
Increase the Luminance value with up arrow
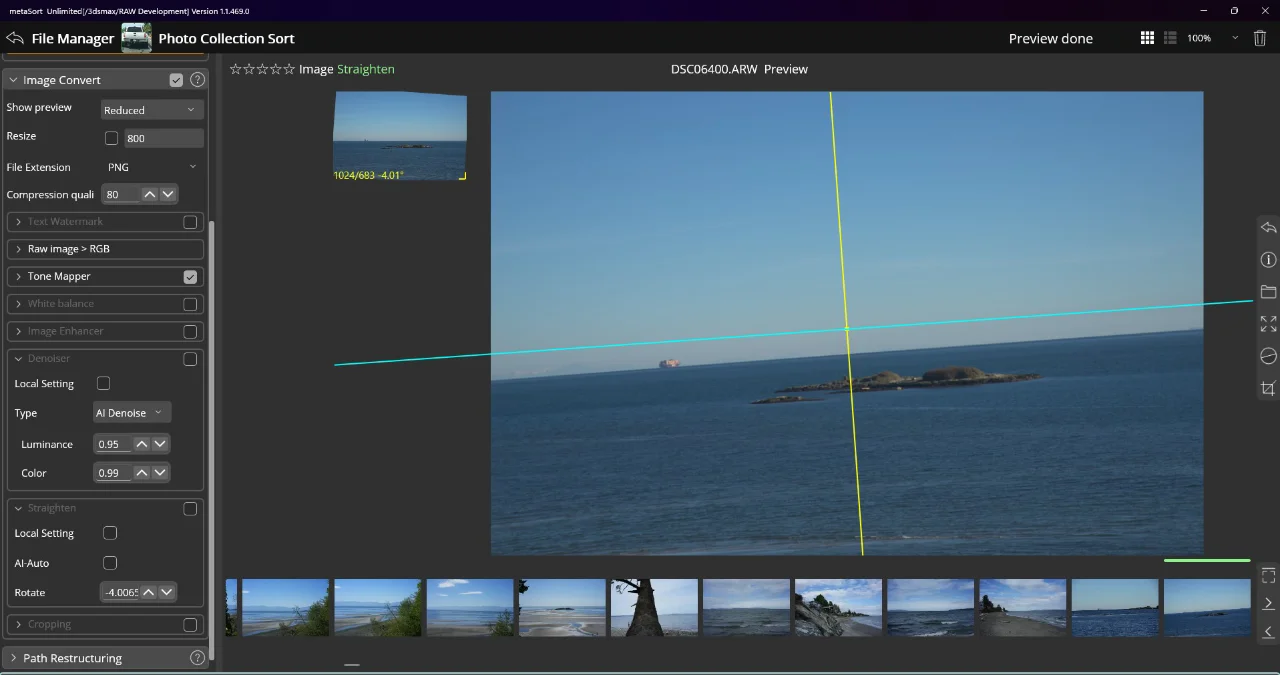[x=142, y=444]
